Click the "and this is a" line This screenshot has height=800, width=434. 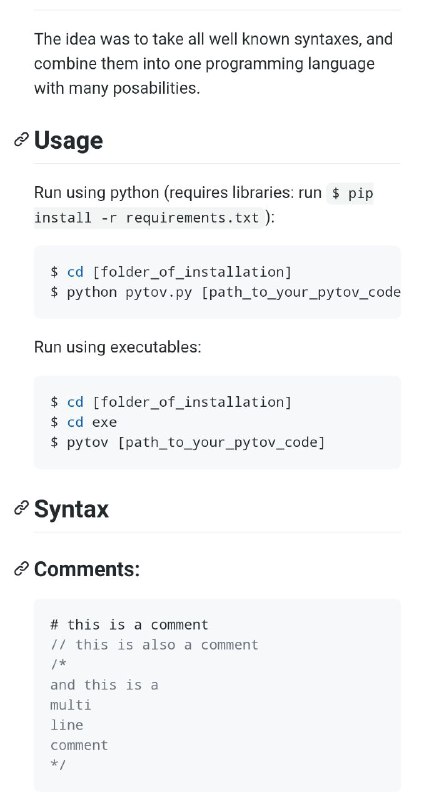pos(105,685)
